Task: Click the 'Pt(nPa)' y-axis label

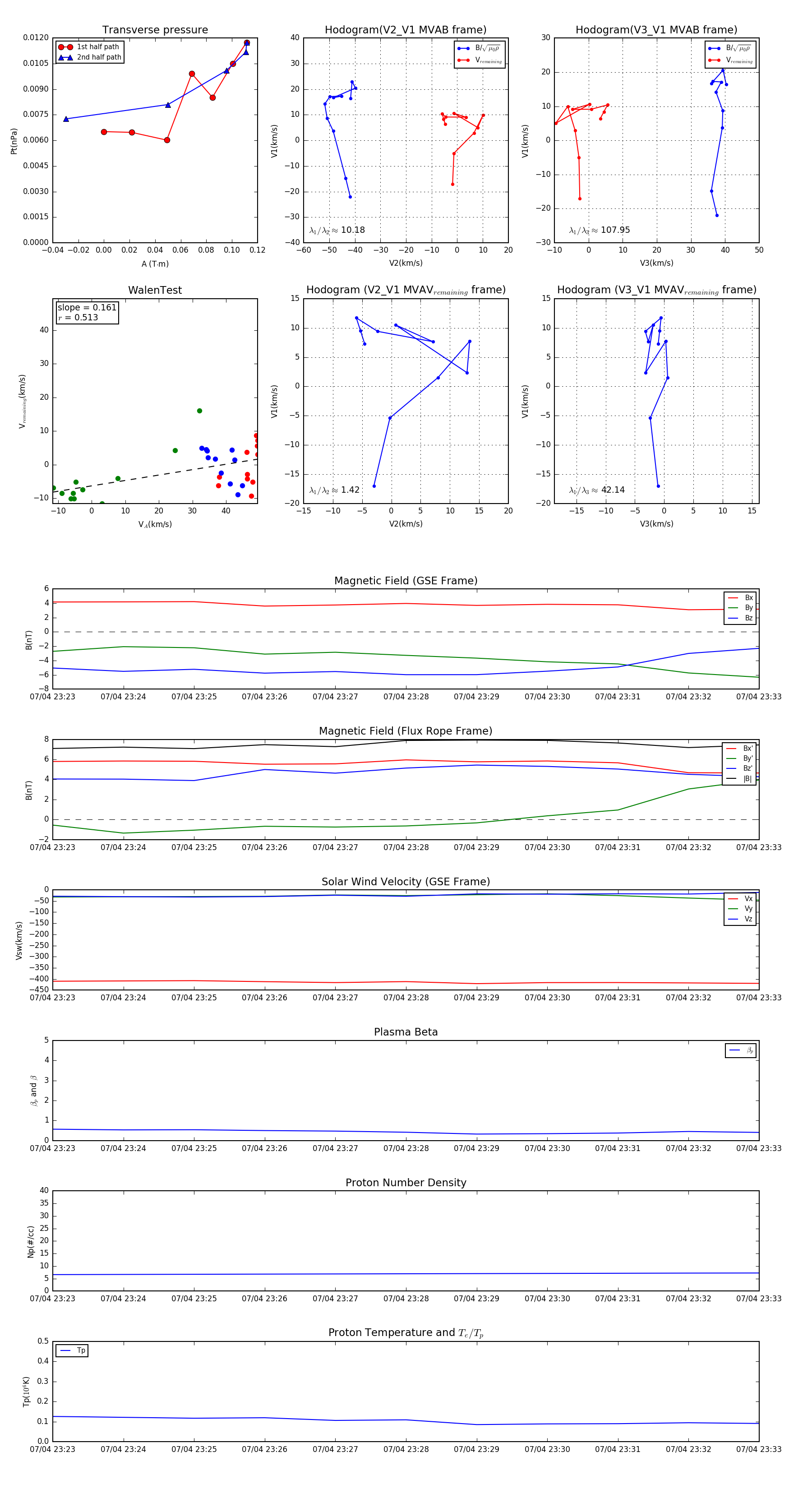Action: pyautogui.click(x=14, y=140)
